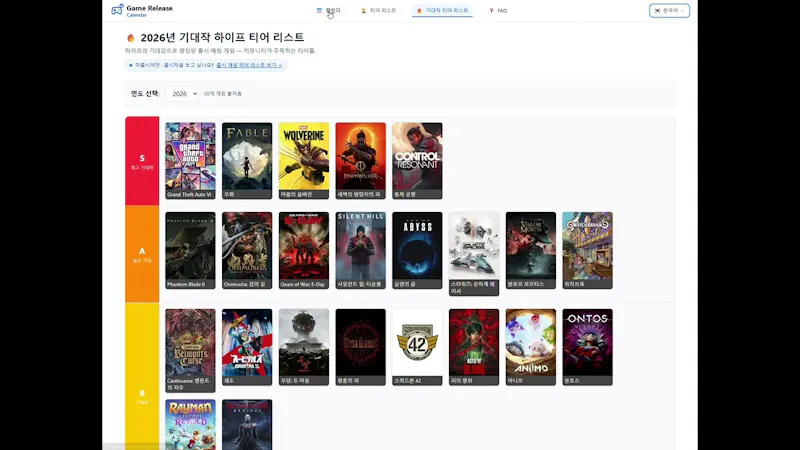
Task: Open the Hellraiser Revival game card
Action: tap(247, 424)
